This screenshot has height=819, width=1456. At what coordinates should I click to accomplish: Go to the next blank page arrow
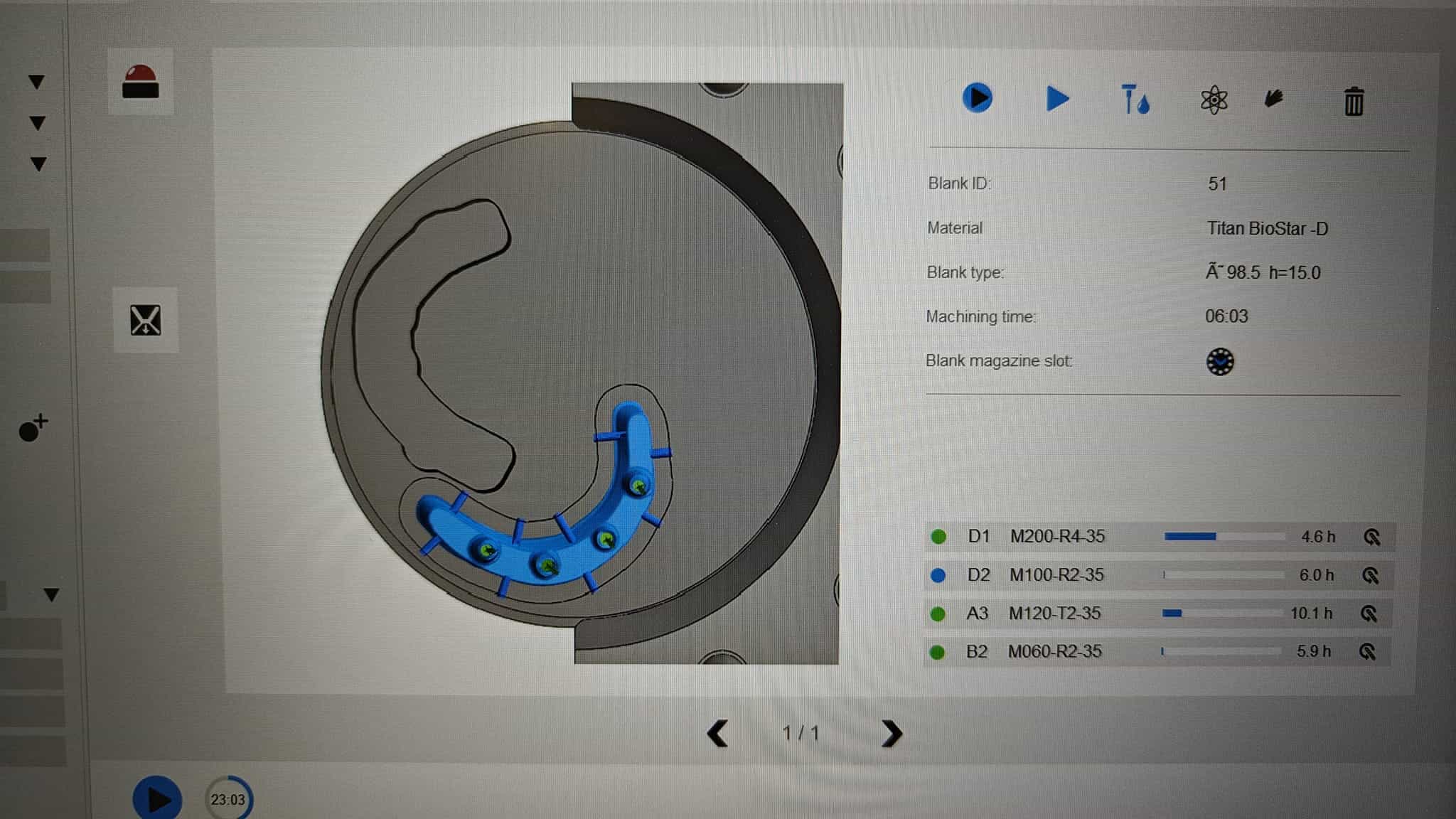pyautogui.click(x=892, y=733)
